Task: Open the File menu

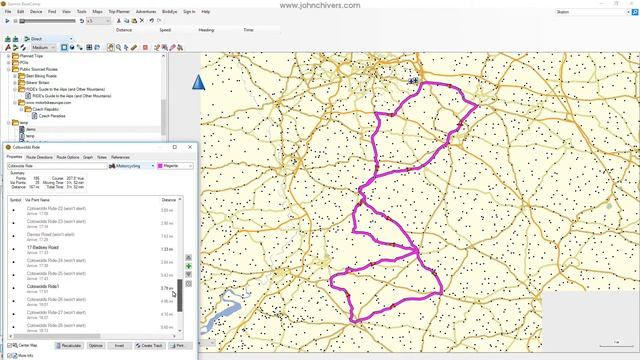Action: [8, 12]
